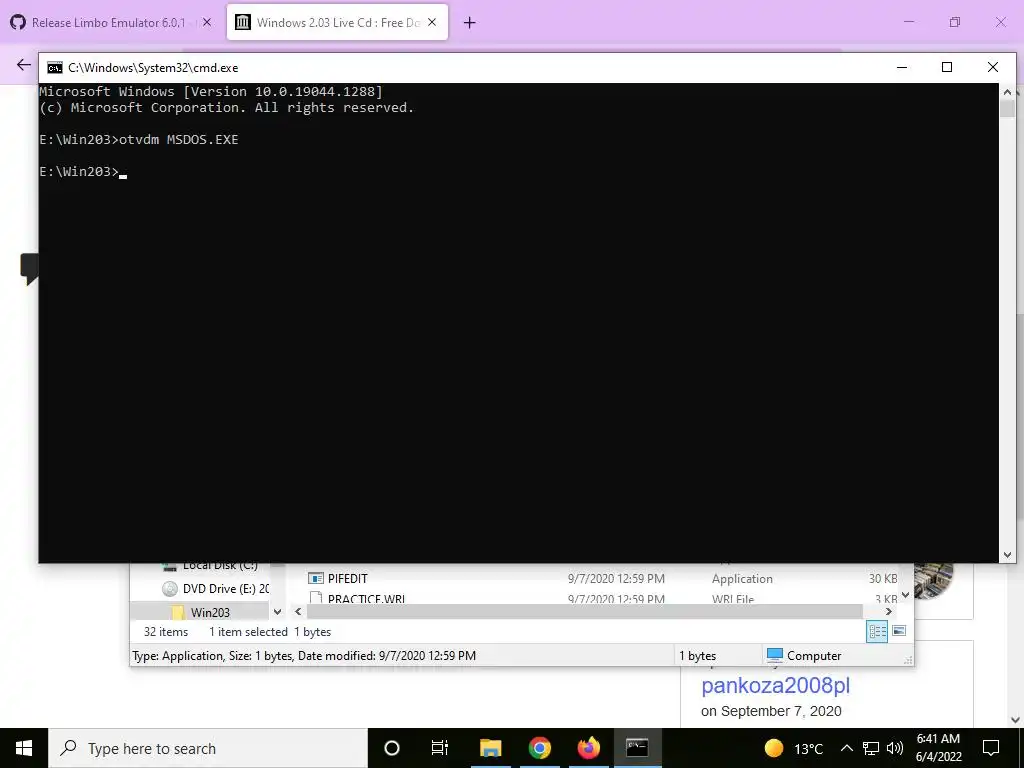Switch Explorer to large icons view
Viewport: 1024px width, 768px height.
tap(899, 631)
